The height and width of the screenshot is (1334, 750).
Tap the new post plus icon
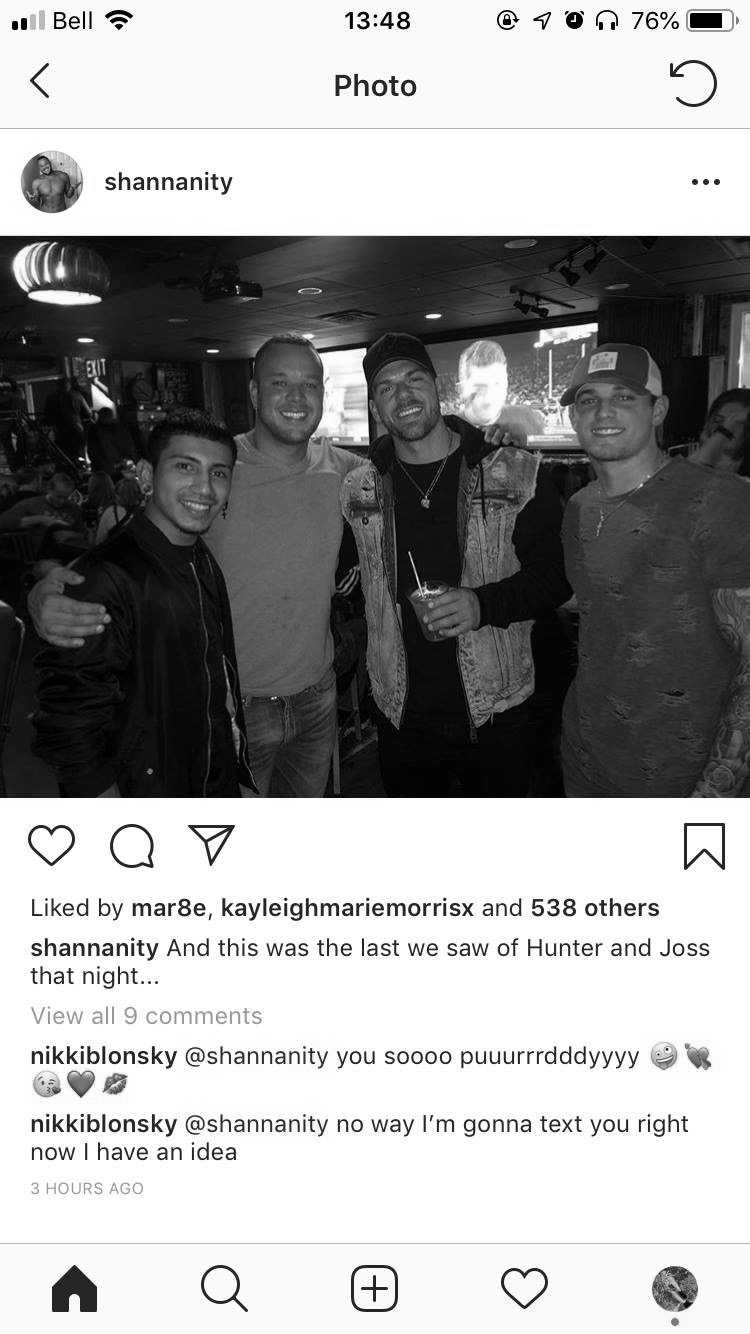click(x=374, y=1288)
